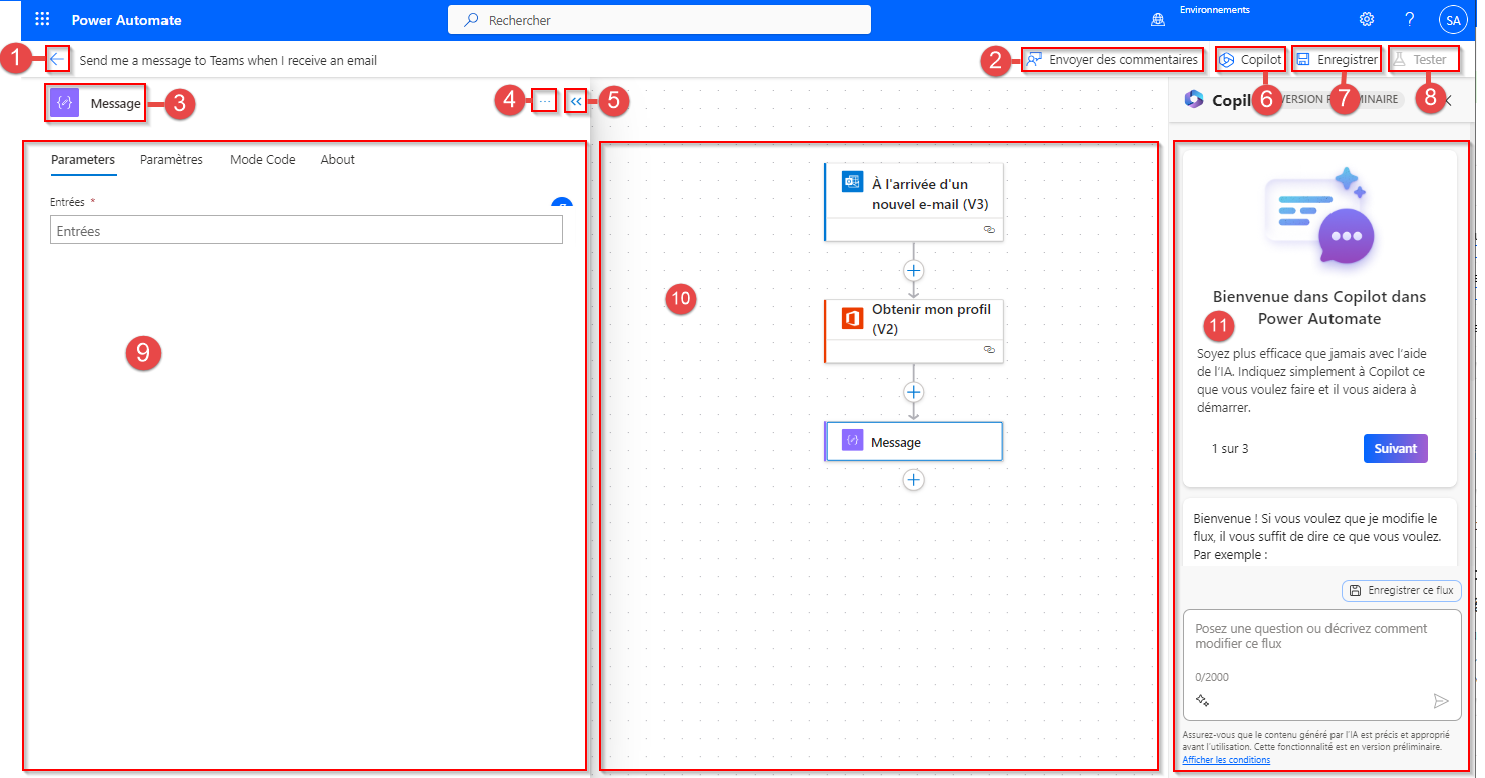Switch to the Paramètres tab
The height and width of the screenshot is (778, 1485).
coord(171,160)
